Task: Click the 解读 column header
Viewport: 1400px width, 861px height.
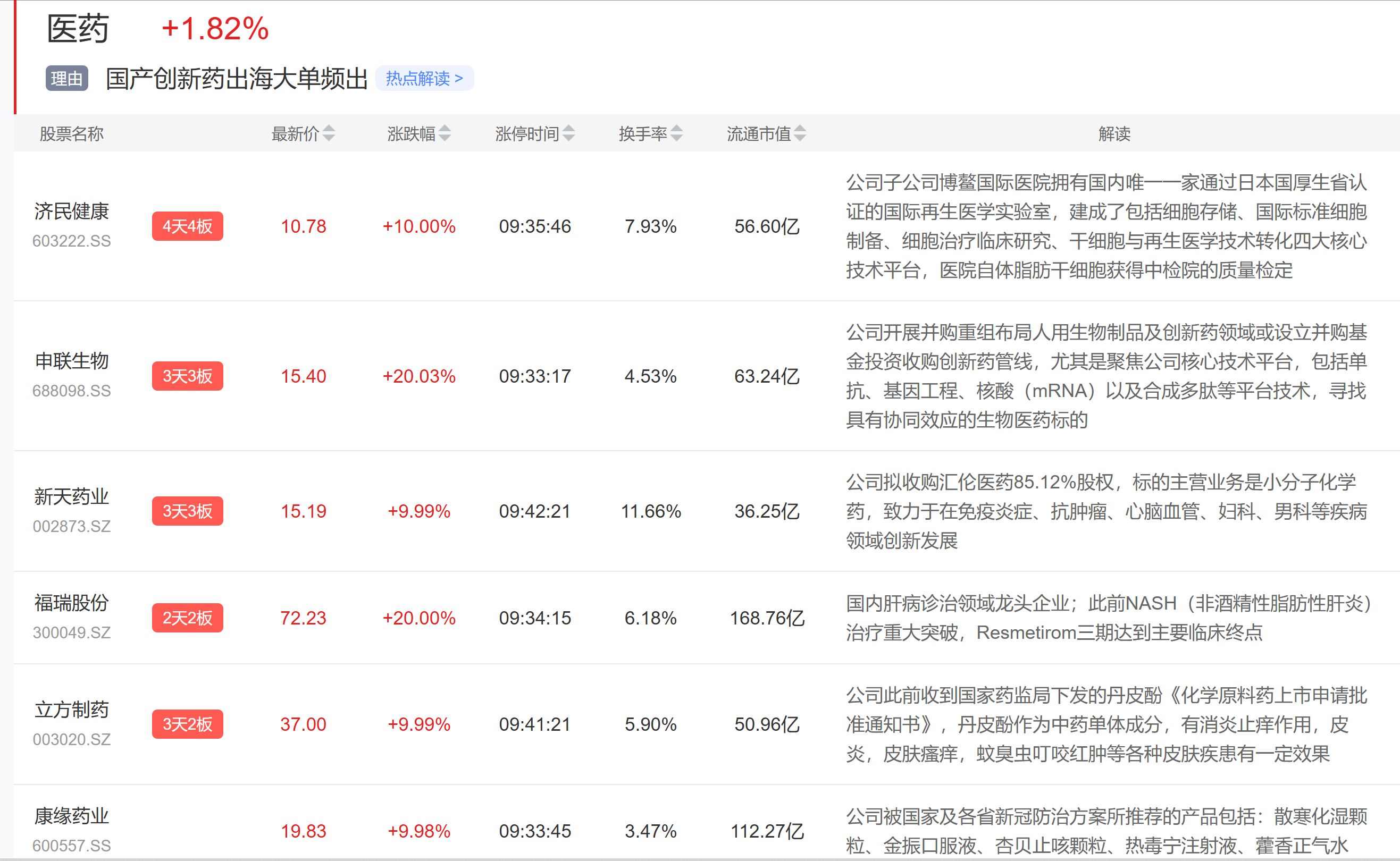Action: (1114, 134)
